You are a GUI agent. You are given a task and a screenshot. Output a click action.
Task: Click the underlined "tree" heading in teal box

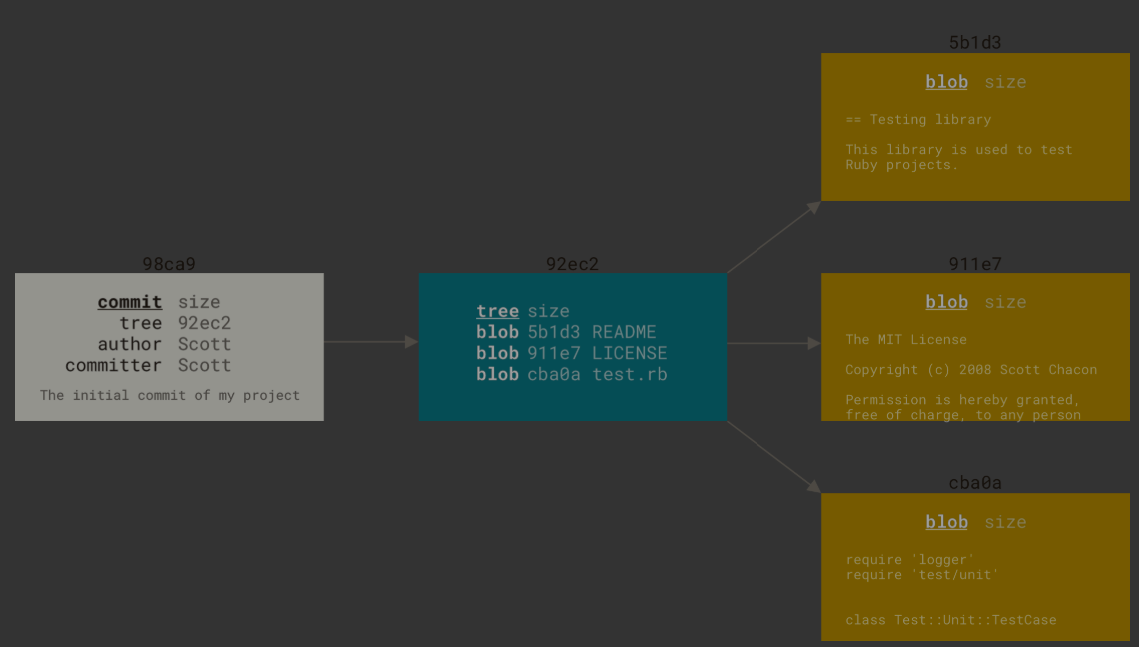tap(497, 311)
